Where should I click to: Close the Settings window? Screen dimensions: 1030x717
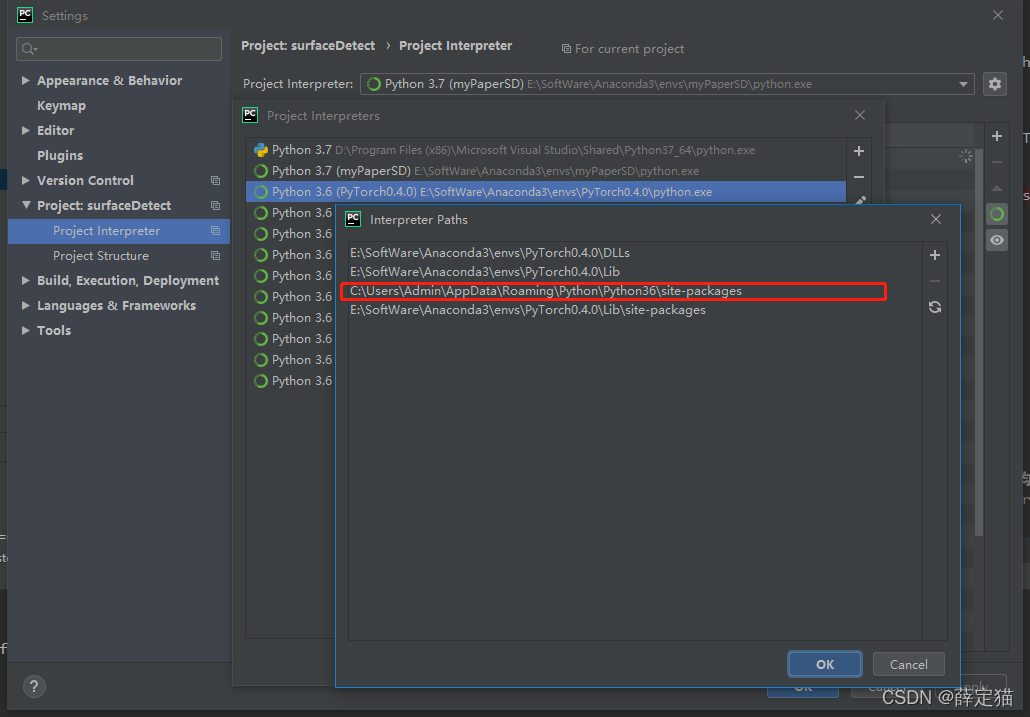click(x=998, y=15)
